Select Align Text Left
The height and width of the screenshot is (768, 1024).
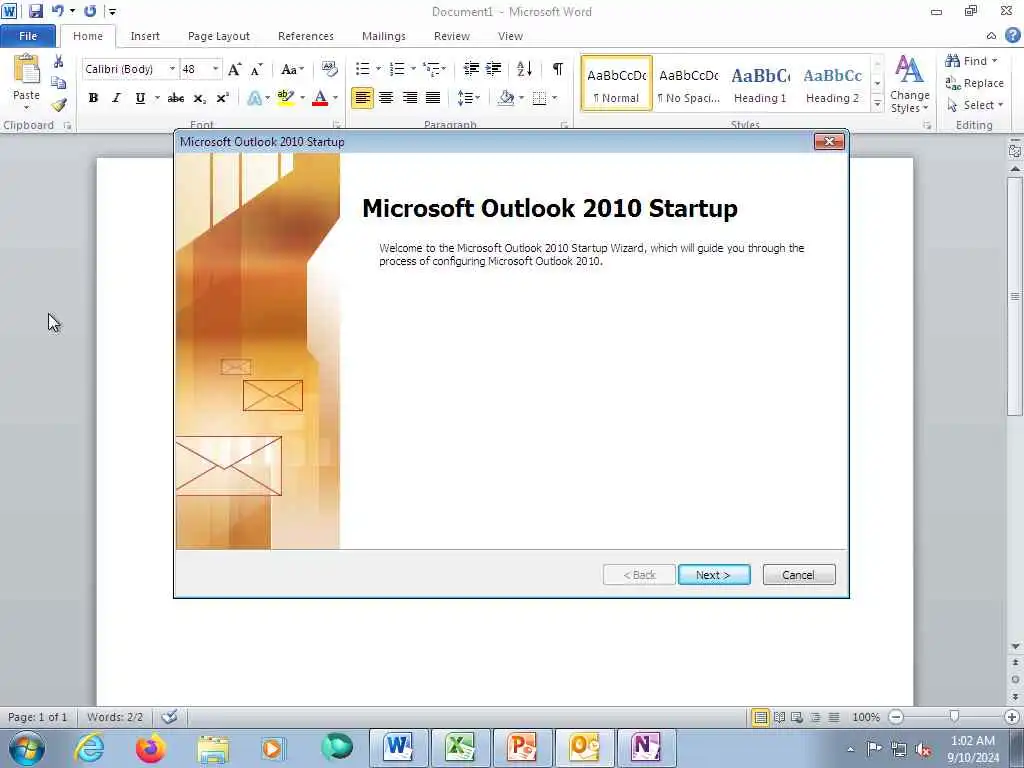pyautogui.click(x=362, y=98)
